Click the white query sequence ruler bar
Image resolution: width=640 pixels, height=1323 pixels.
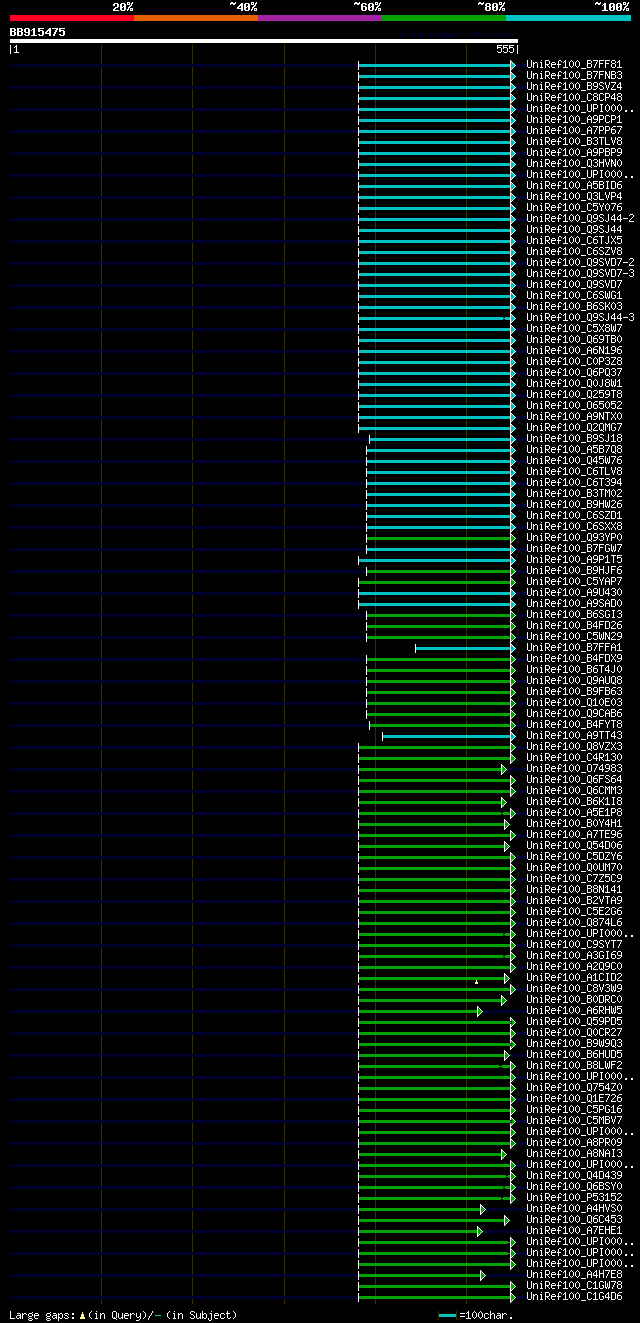pos(263,41)
